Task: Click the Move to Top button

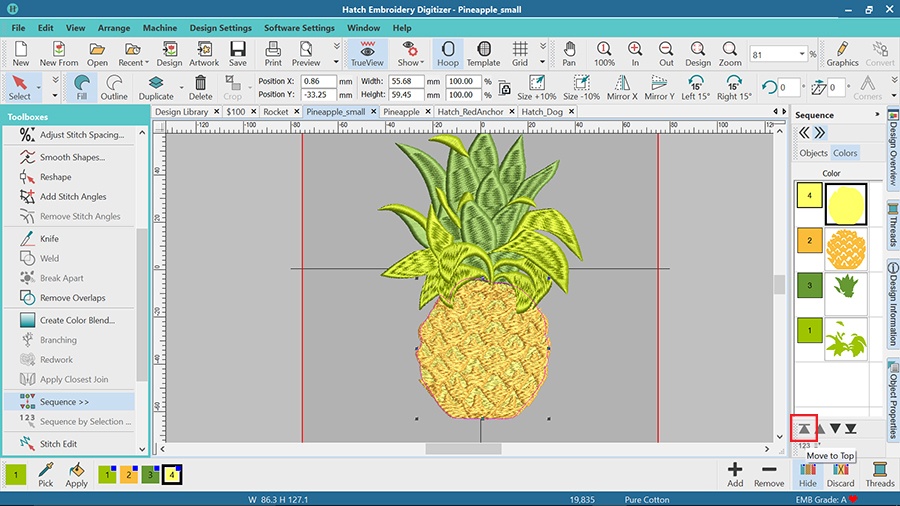Action: 804,429
